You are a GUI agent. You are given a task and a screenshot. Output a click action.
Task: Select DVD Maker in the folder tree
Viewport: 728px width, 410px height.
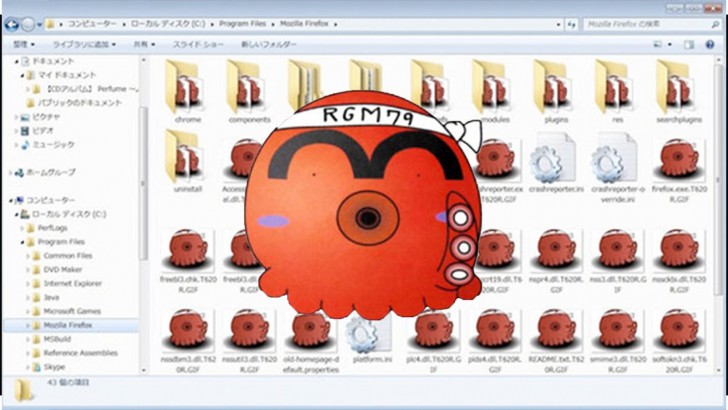pos(63,270)
